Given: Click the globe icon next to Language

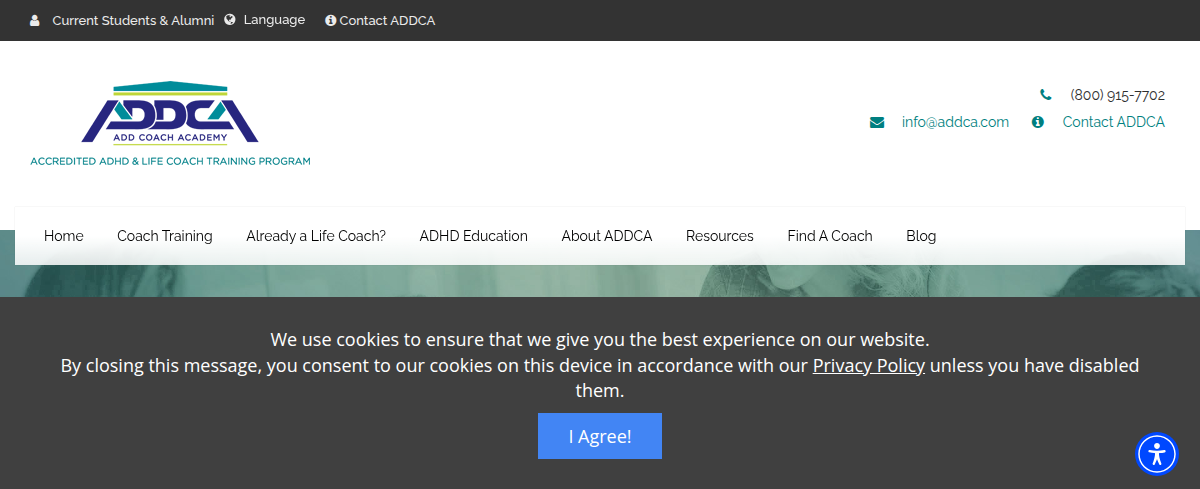Looking at the screenshot, I should [x=230, y=20].
